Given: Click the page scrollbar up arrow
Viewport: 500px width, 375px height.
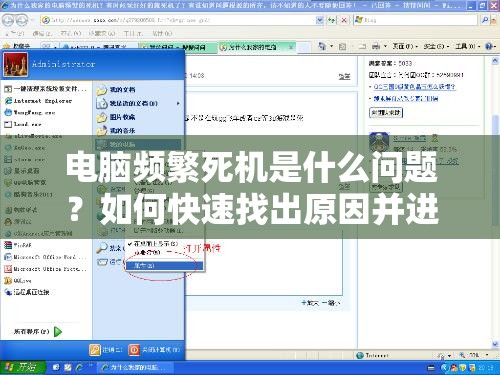Looking at the screenshot, I should coord(495,61).
